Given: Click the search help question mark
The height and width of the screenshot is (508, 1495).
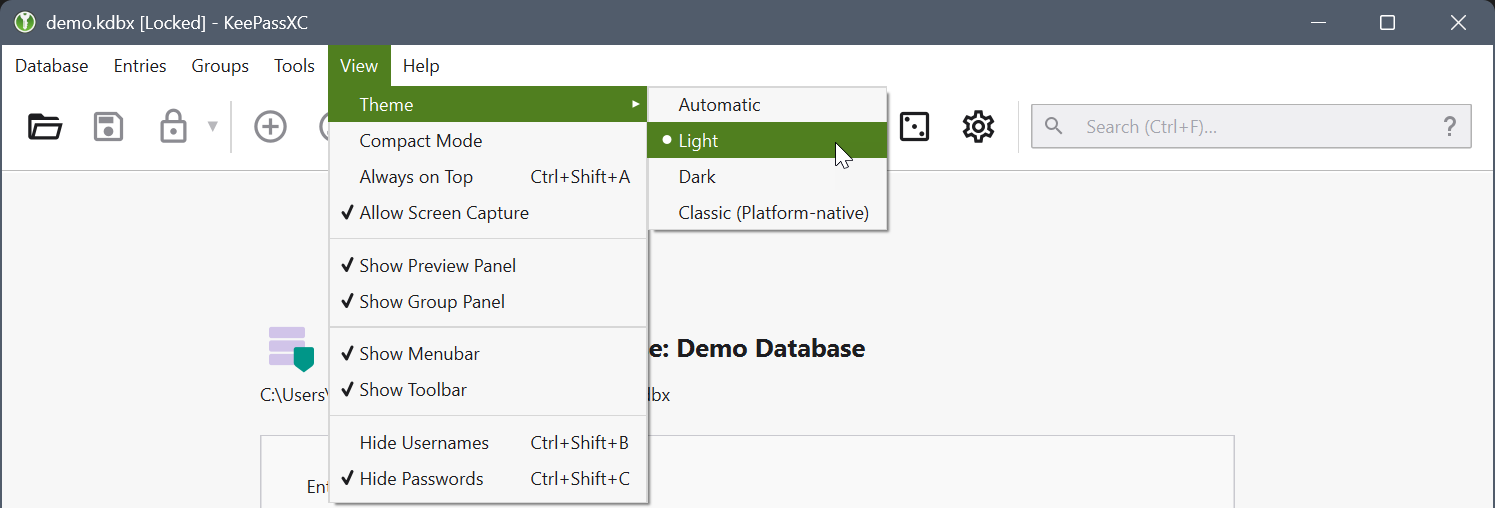Looking at the screenshot, I should pyautogui.click(x=1449, y=127).
